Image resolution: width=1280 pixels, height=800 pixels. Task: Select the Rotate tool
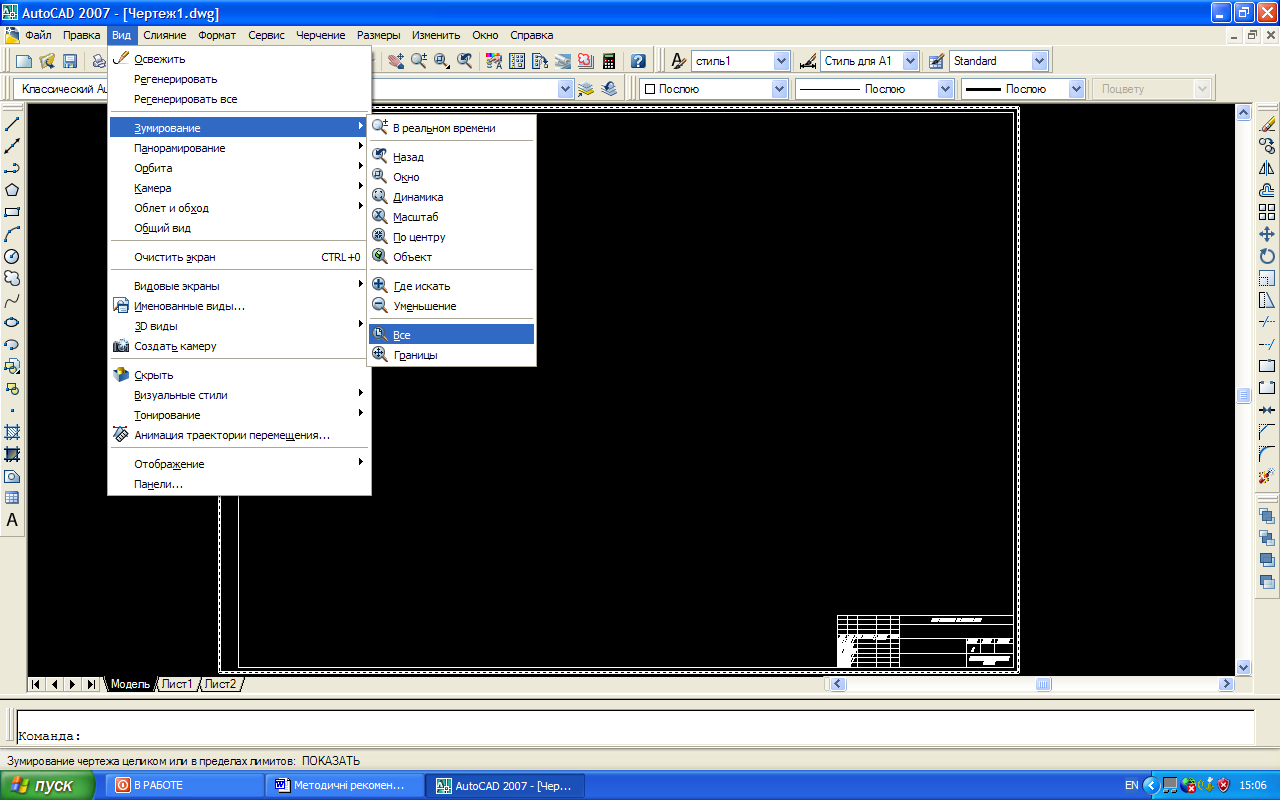[x=1267, y=256]
